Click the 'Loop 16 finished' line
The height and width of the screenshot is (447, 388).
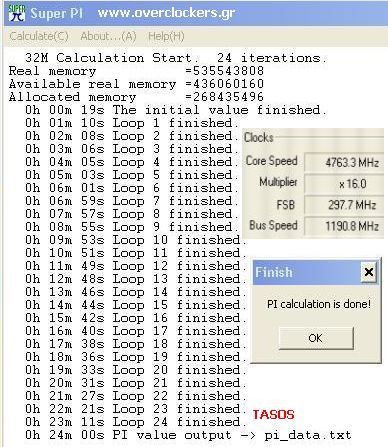pyautogui.click(x=136, y=318)
